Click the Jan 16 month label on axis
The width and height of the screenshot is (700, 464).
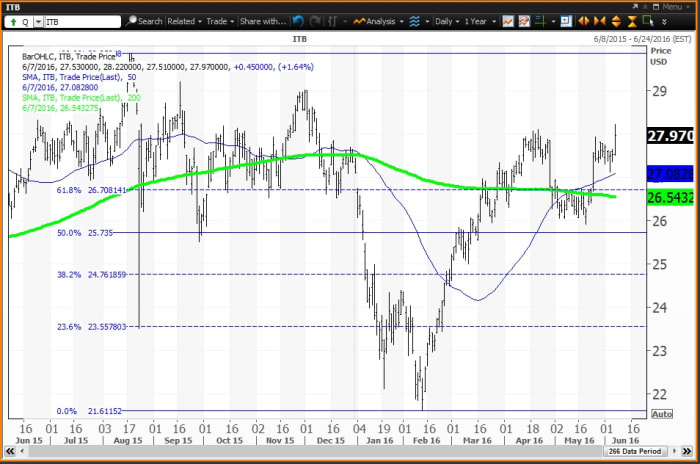379,440
